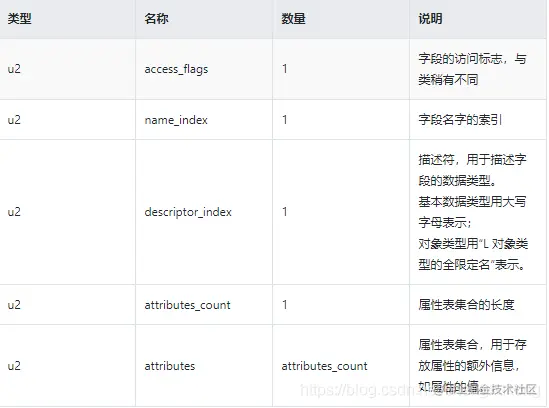Click the description 字段的访问标志

click(x=472, y=69)
